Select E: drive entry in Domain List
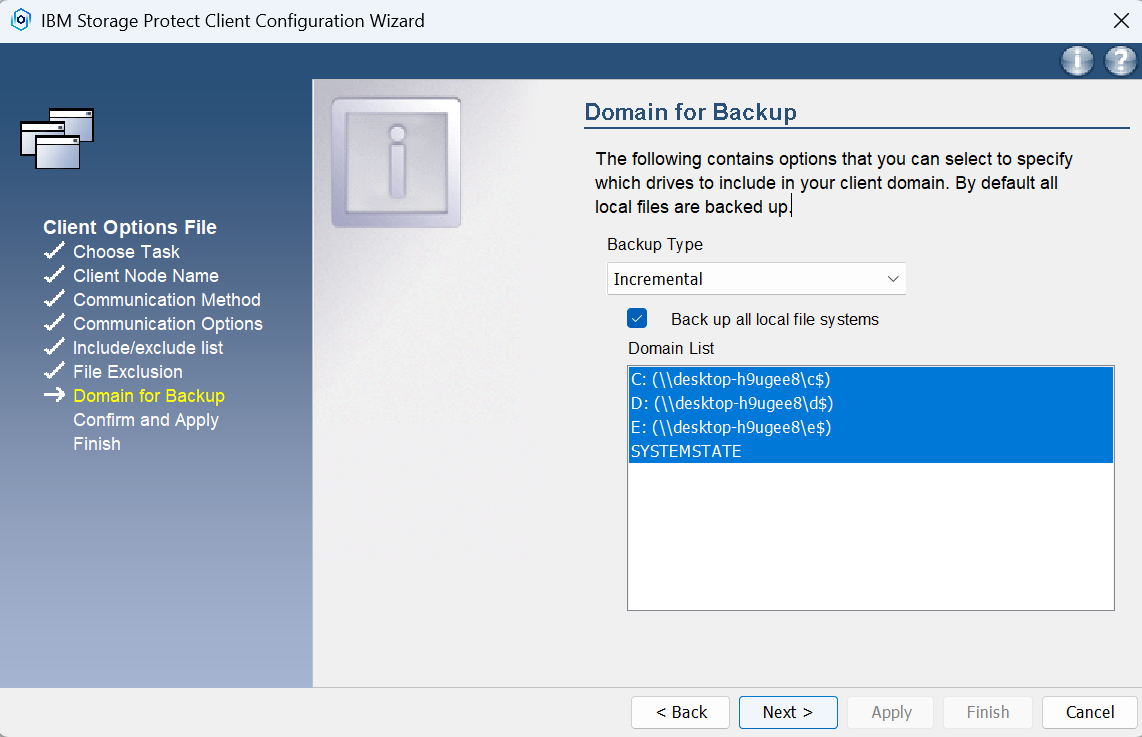The image size is (1142, 737). [731, 427]
